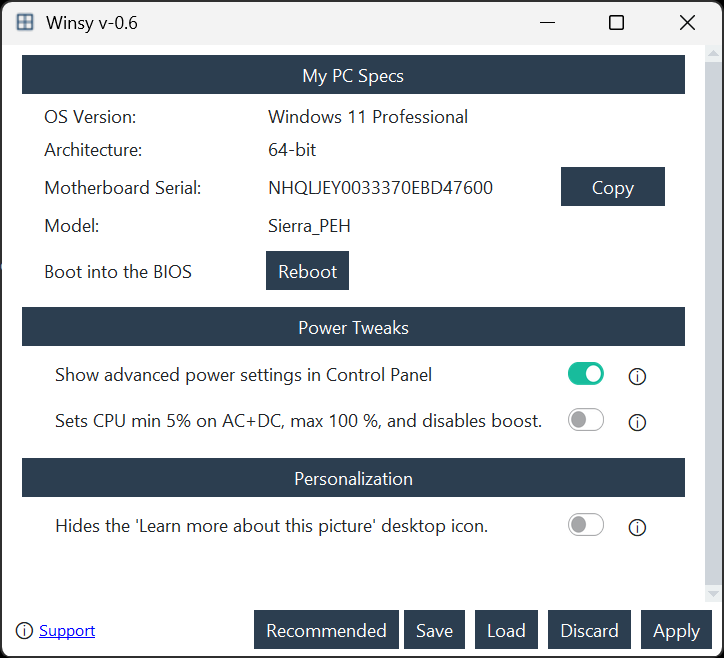Disable Show advanced power settings toggle
This screenshot has height=658, width=724.
585,374
